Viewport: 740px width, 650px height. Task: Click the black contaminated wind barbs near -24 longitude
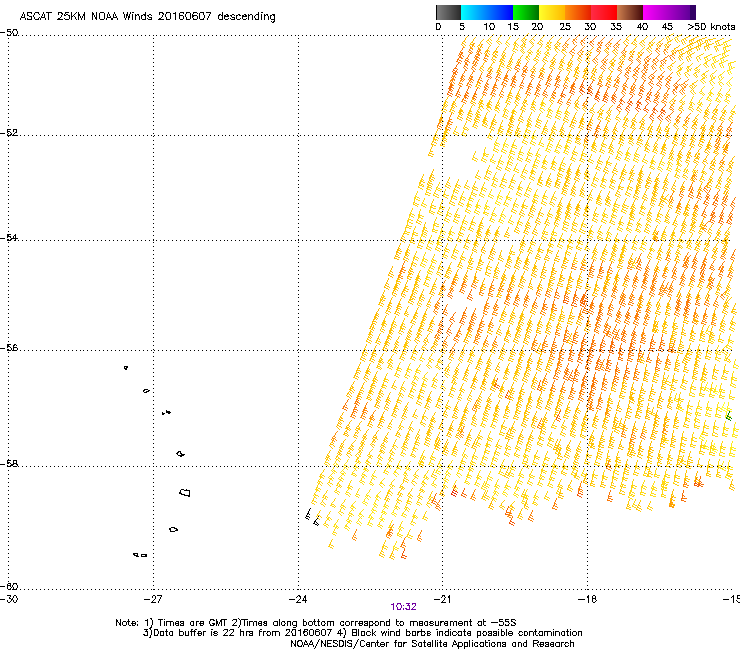pyautogui.click(x=312, y=517)
